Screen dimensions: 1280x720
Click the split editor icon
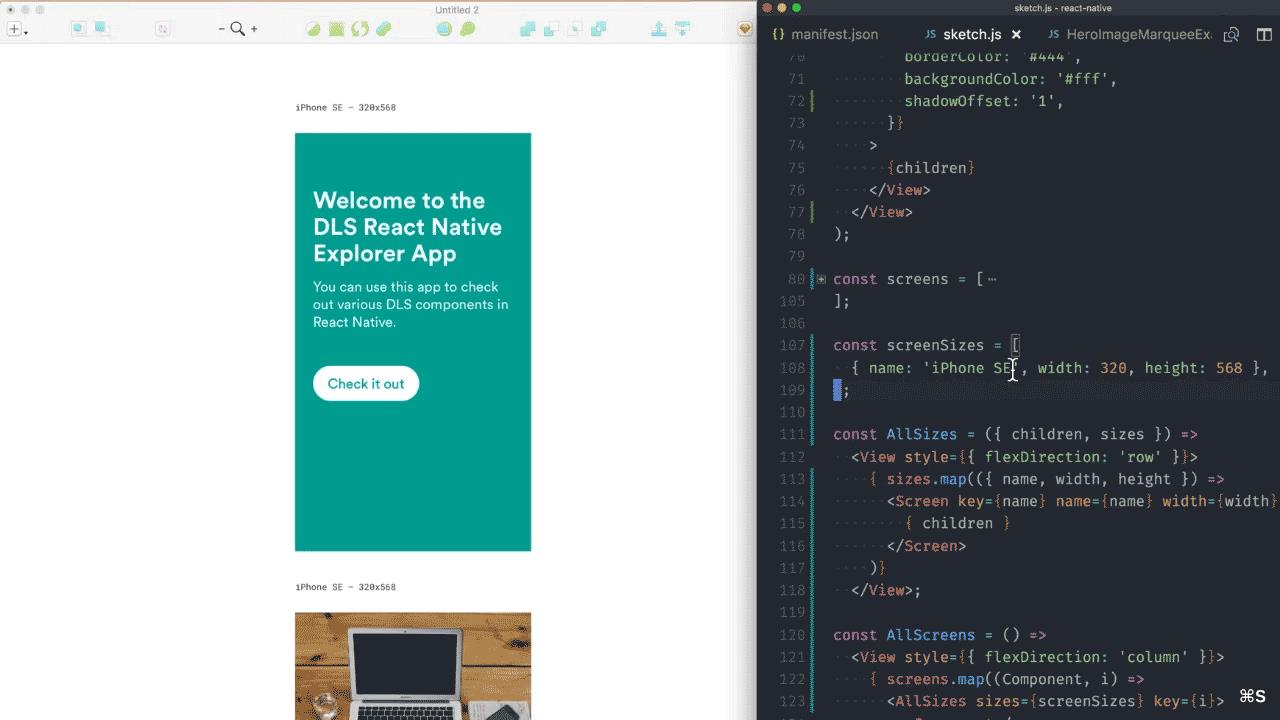[1262, 34]
